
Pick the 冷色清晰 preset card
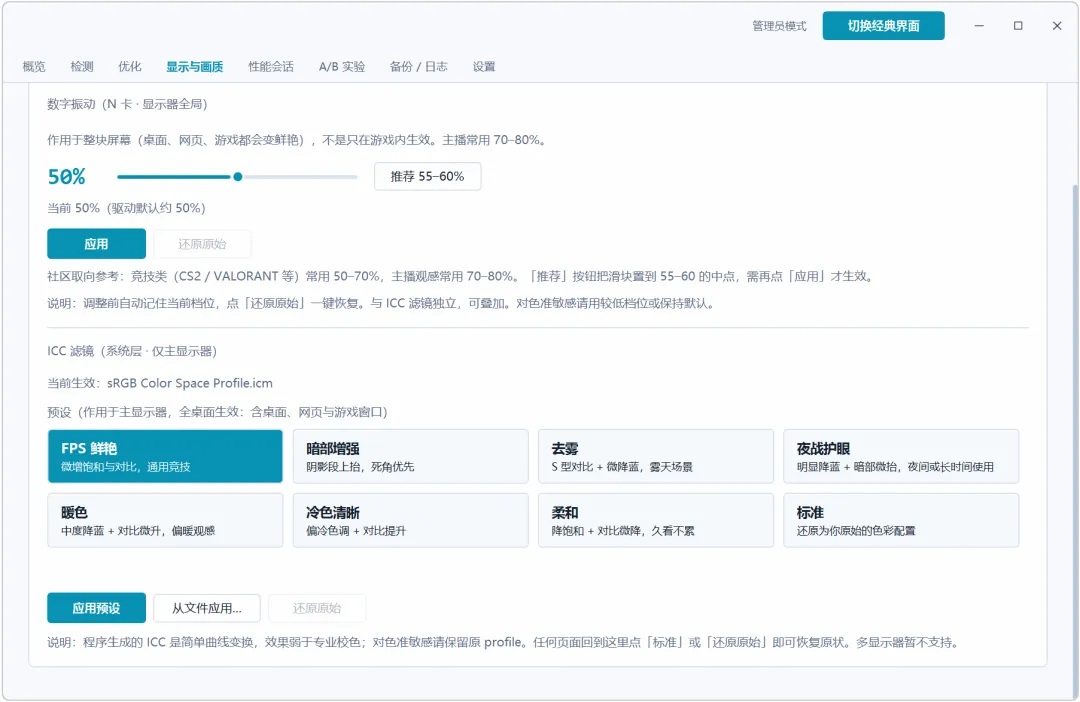(x=411, y=520)
